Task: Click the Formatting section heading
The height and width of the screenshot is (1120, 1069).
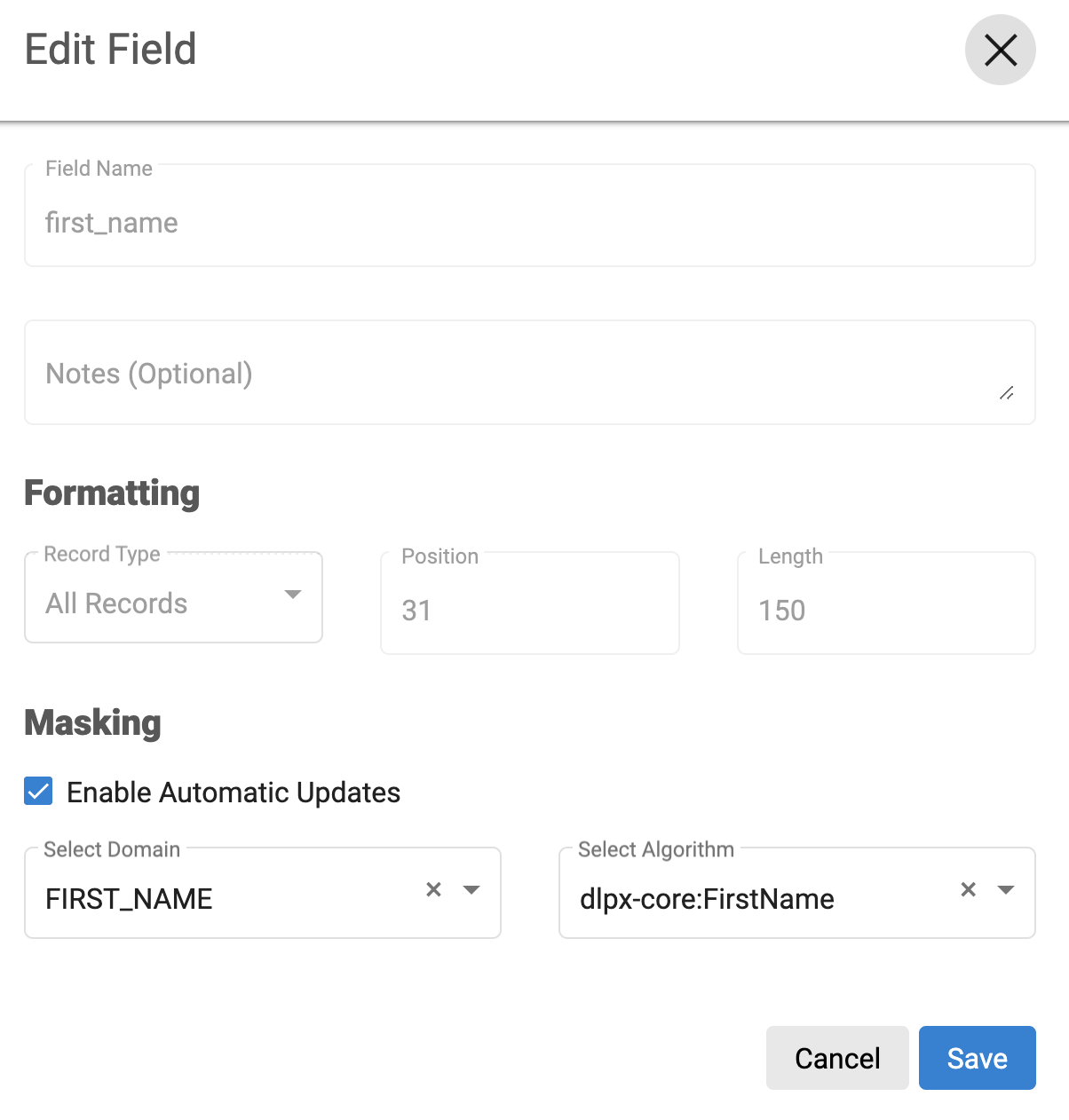Action: click(x=112, y=493)
